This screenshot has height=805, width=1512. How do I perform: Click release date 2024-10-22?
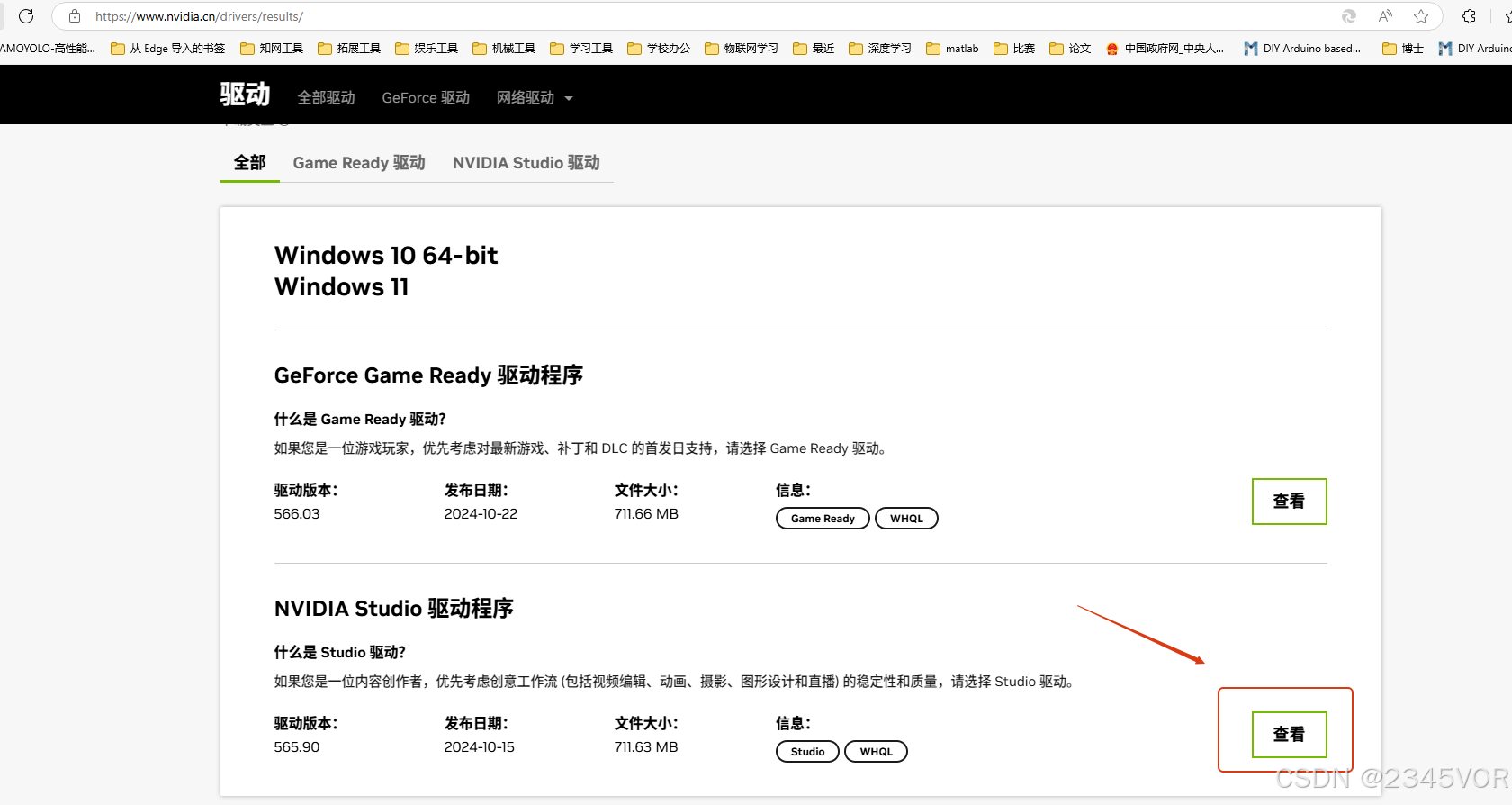point(481,514)
